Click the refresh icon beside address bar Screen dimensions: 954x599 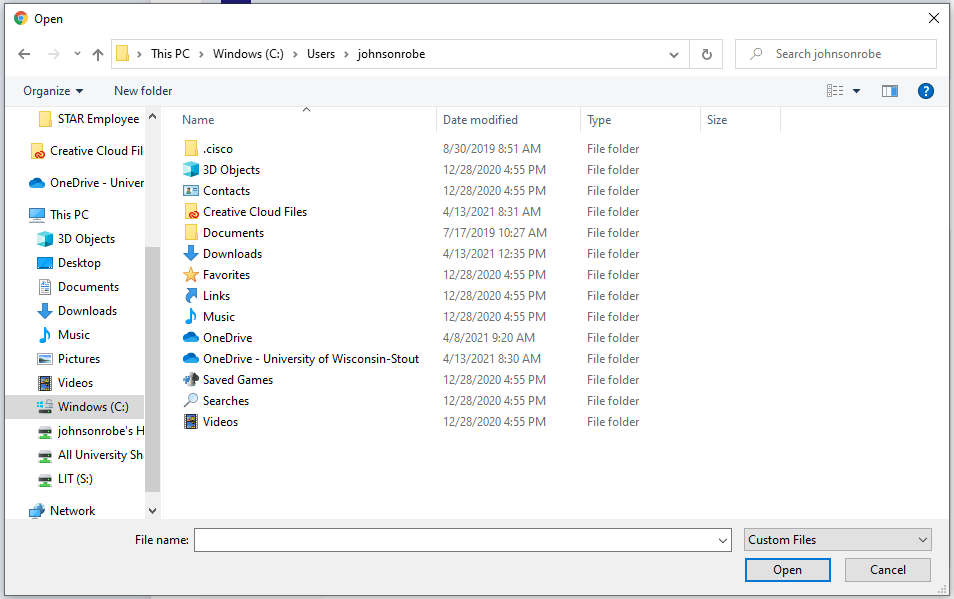[x=706, y=53]
